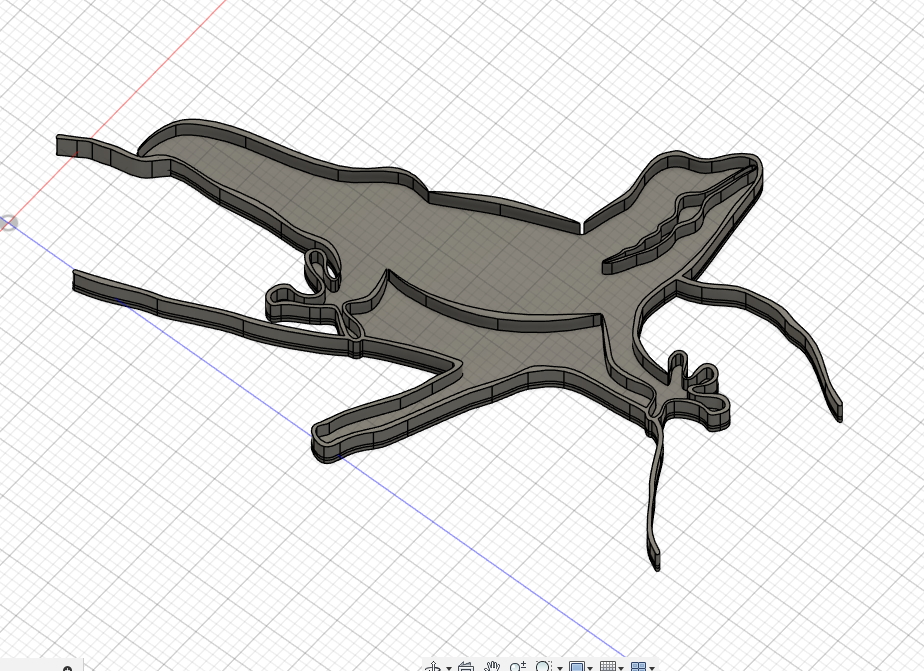Click the Look At tool icon
The height and width of the screenshot is (671, 924).
466,666
